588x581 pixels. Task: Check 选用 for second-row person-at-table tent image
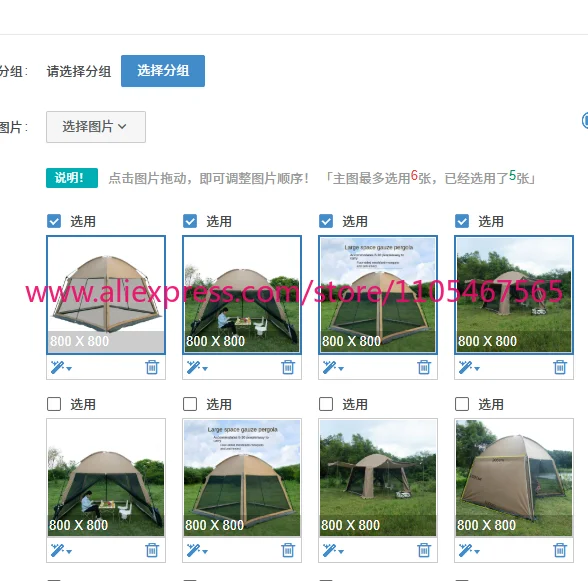pyautogui.click(x=54, y=404)
